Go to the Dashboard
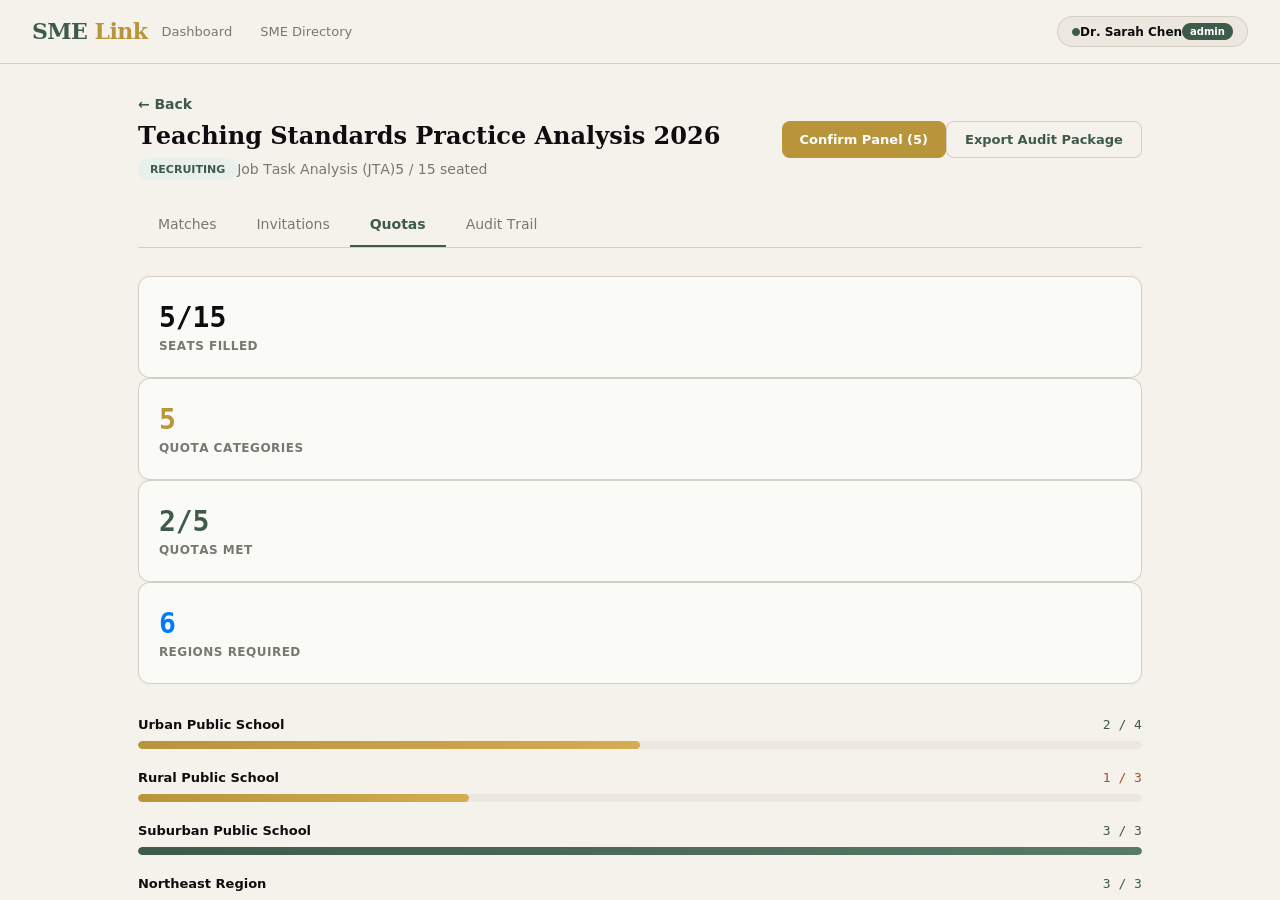 pos(197,30)
